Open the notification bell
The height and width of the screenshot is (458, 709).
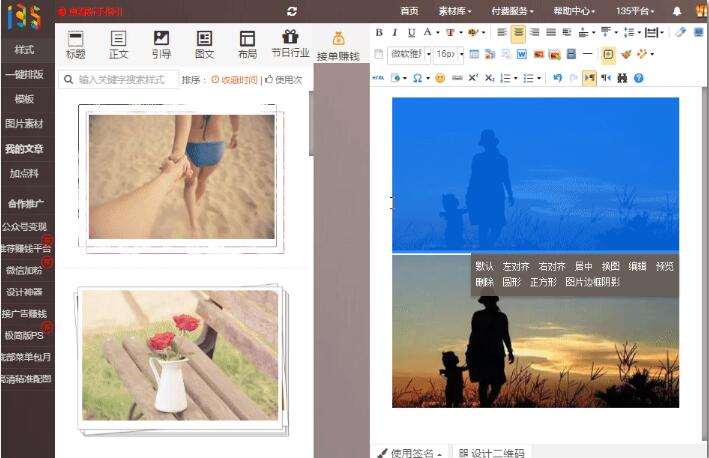tap(677, 11)
